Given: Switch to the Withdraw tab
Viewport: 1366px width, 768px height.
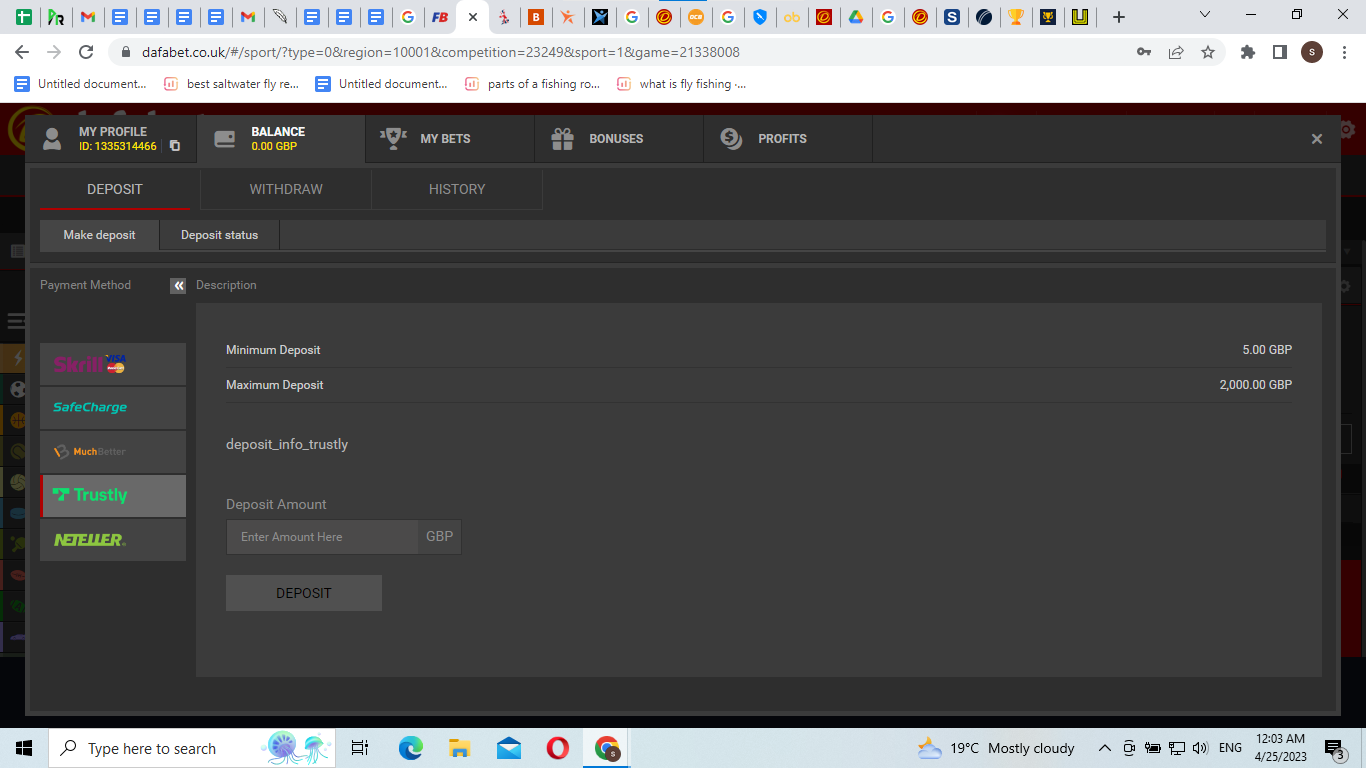Looking at the screenshot, I should point(286,189).
